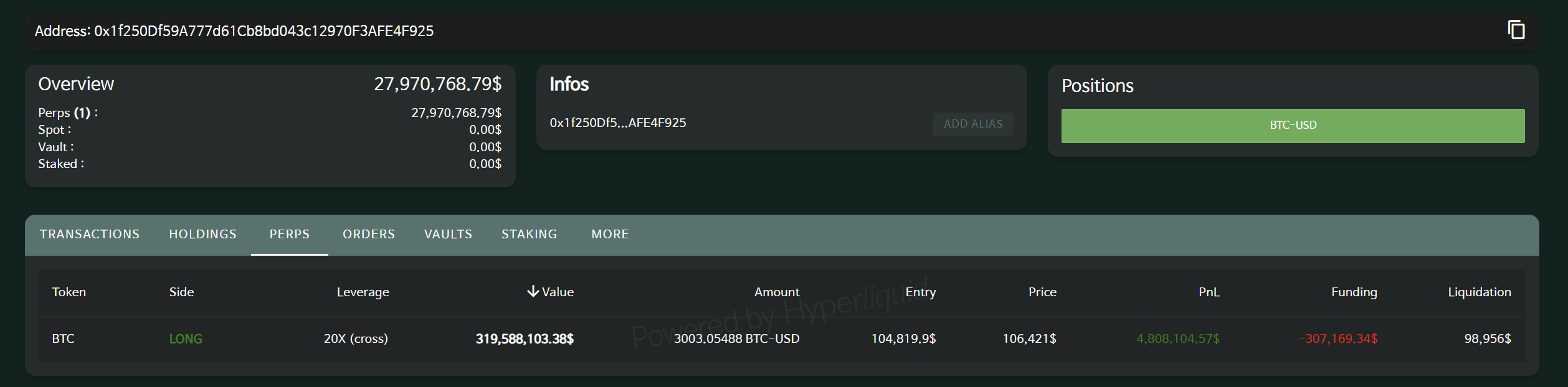
Task: Click the Funding column header
Action: pos(1354,292)
